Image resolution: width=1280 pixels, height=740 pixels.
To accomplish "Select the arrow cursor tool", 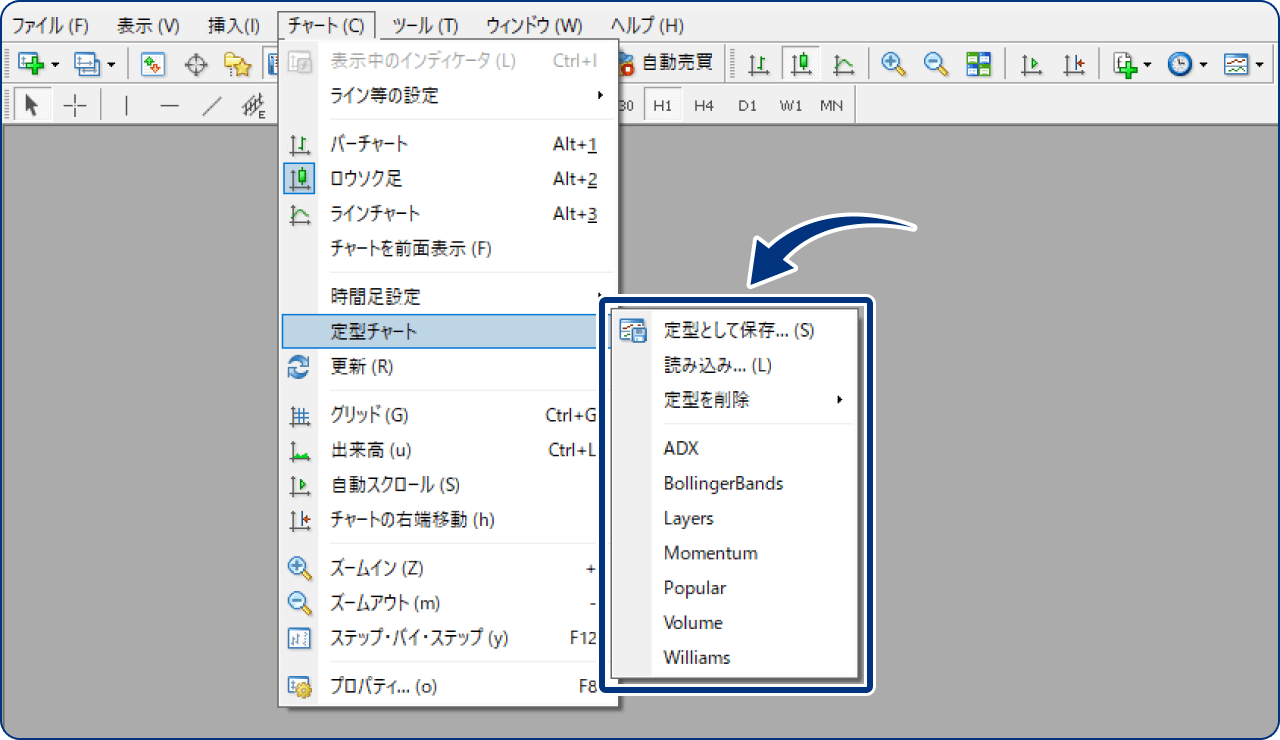I will (x=31, y=106).
